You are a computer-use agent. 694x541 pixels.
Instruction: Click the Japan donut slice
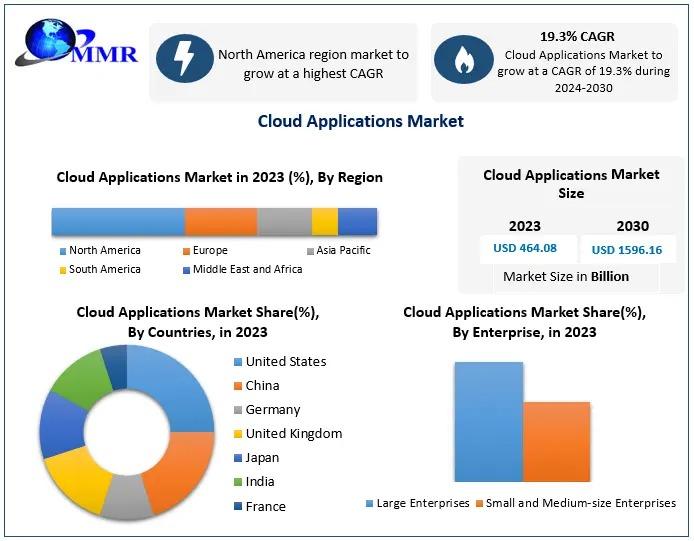(x=61, y=425)
